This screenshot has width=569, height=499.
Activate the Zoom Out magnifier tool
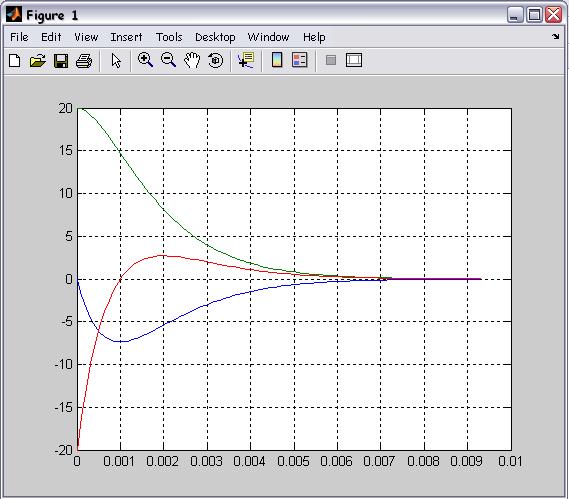pyautogui.click(x=168, y=60)
